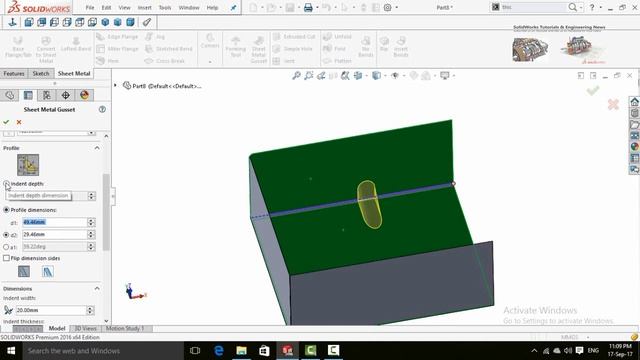This screenshot has height=360, width=640.
Task: Click the Unfold tool
Action: click(338, 37)
